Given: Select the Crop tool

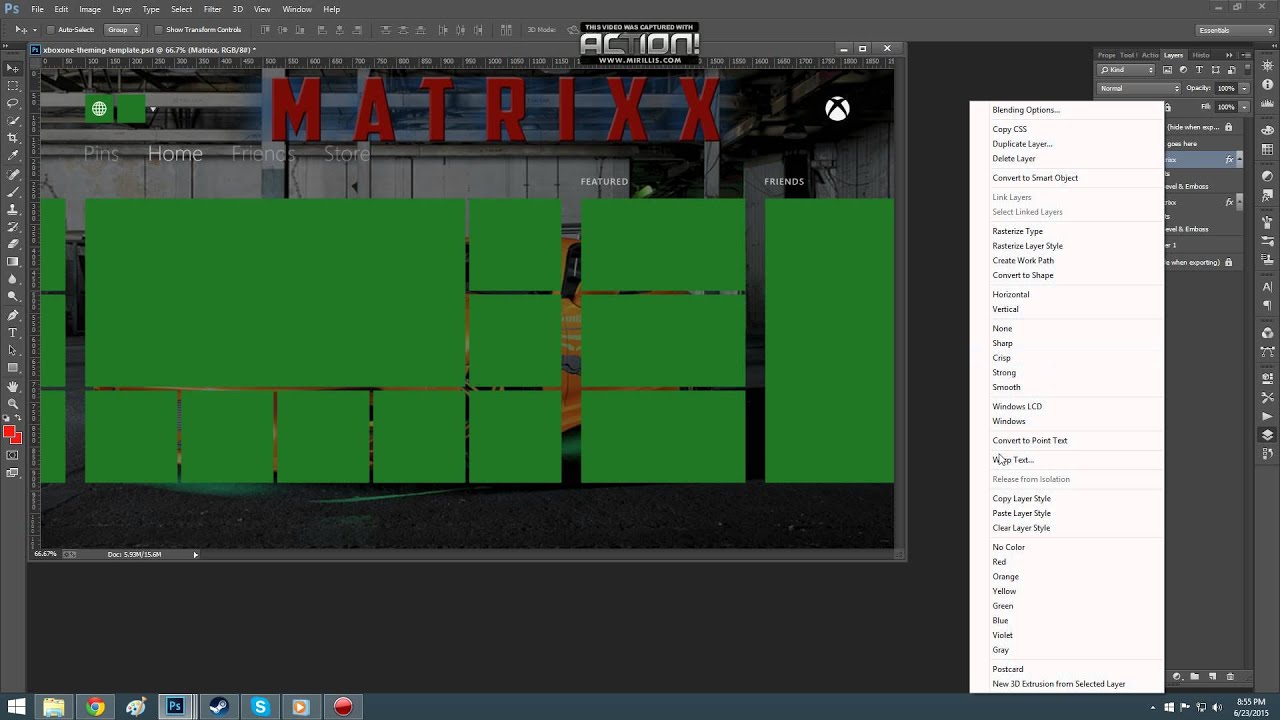Looking at the screenshot, I should coord(13,138).
